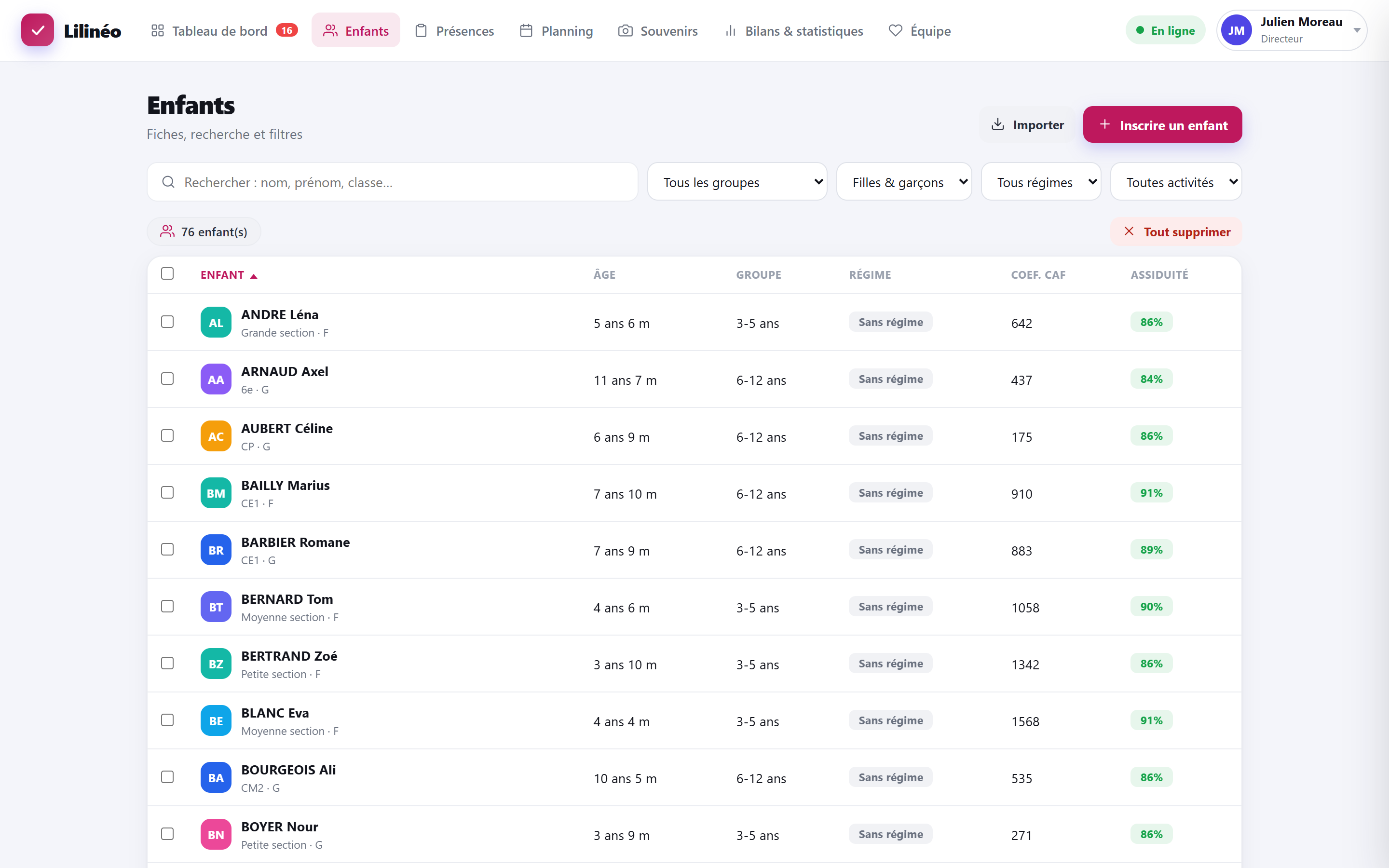Viewport: 1389px width, 868px height.
Task: Click the BN avatar for BOYER Nour
Action: 216,834
